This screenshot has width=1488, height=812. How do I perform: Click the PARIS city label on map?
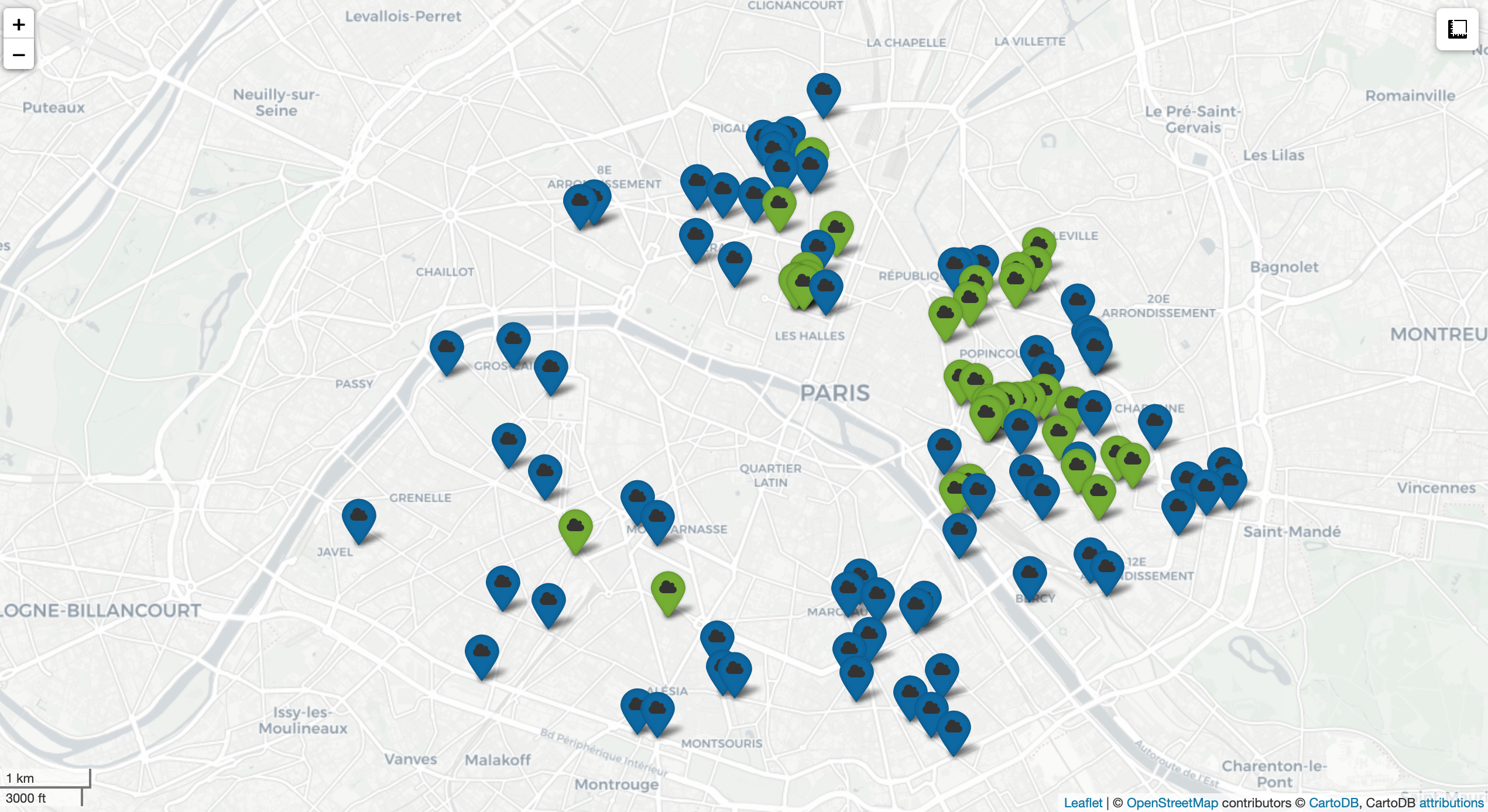(x=835, y=393)
